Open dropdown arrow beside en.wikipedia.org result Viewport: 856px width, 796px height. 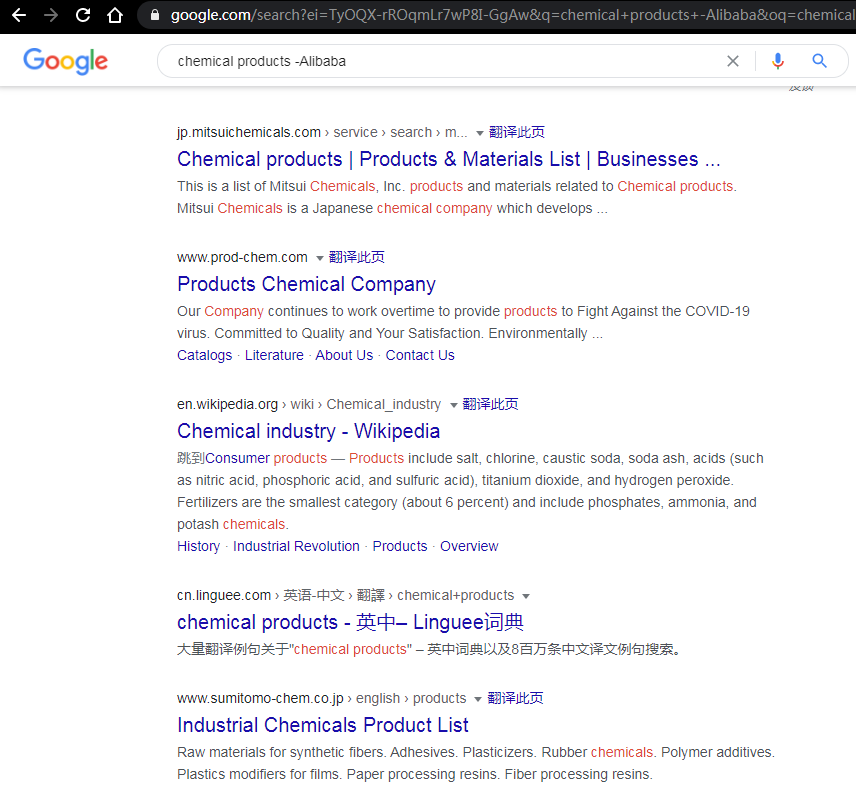tap(454, 405)
